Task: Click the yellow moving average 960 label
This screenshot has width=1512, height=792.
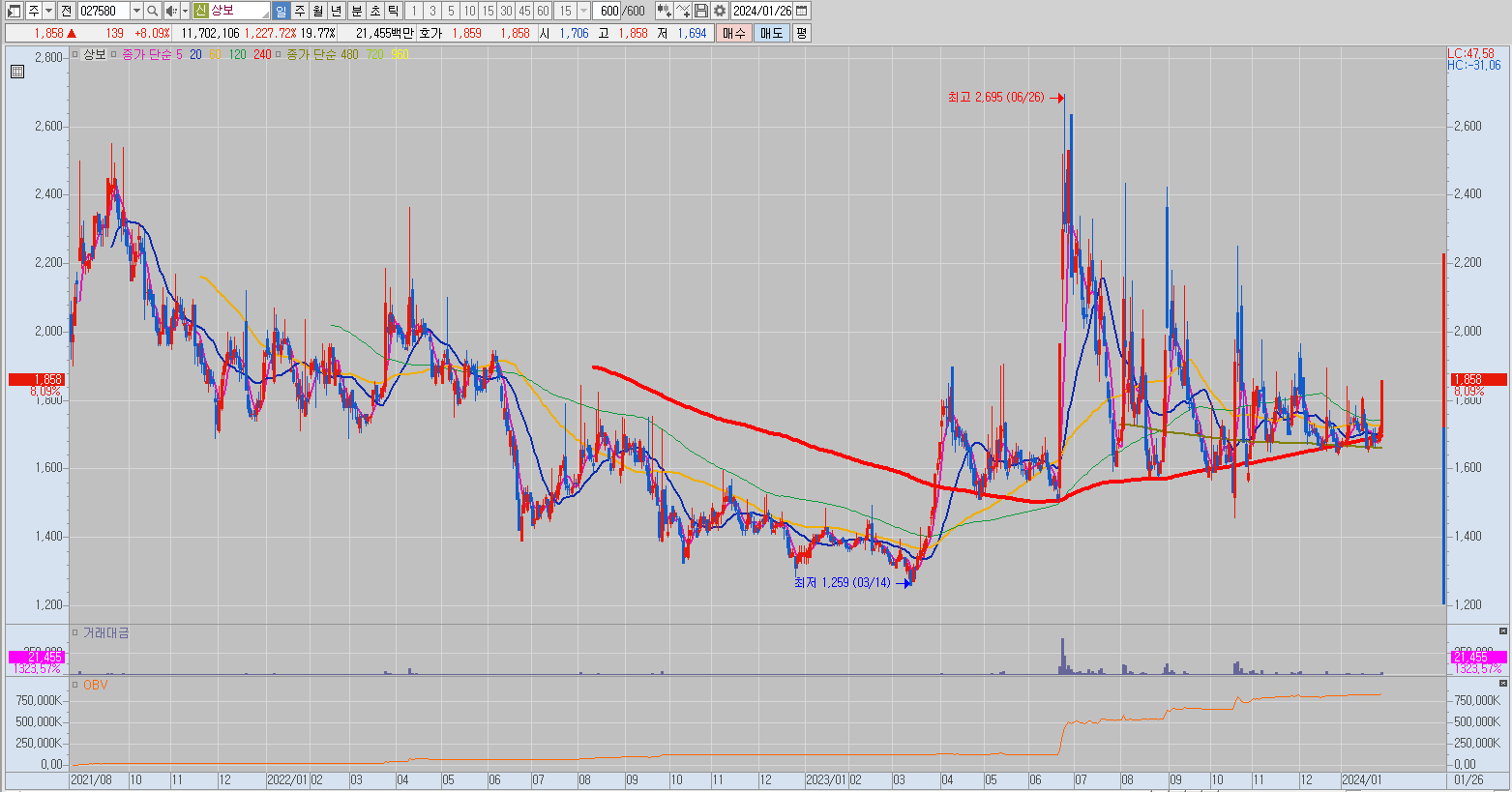Action: [x=400, y=55]
